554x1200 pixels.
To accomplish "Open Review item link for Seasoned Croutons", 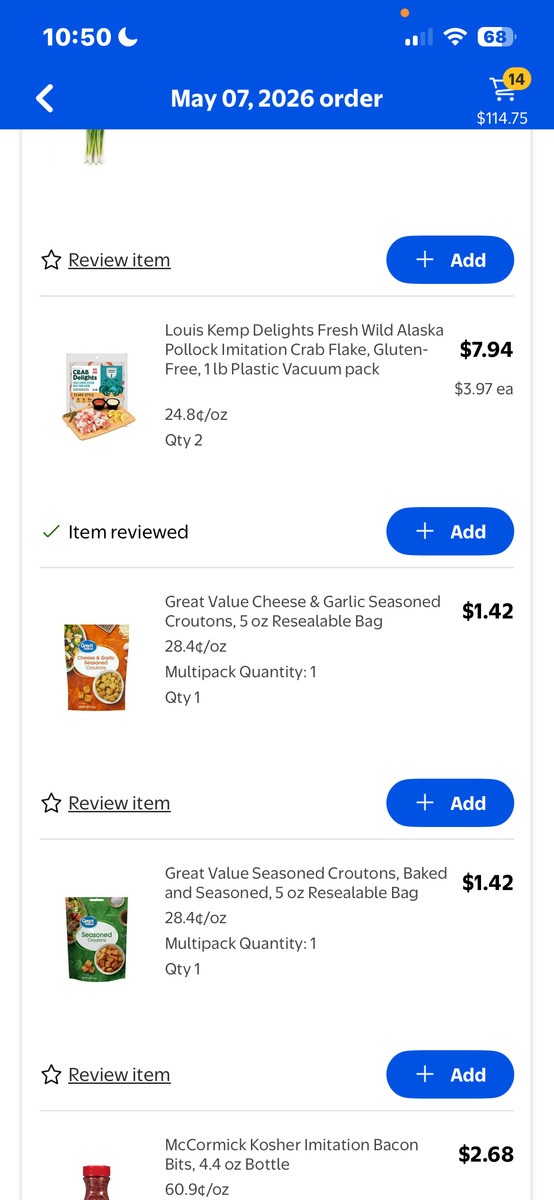I will [119, 1075].
